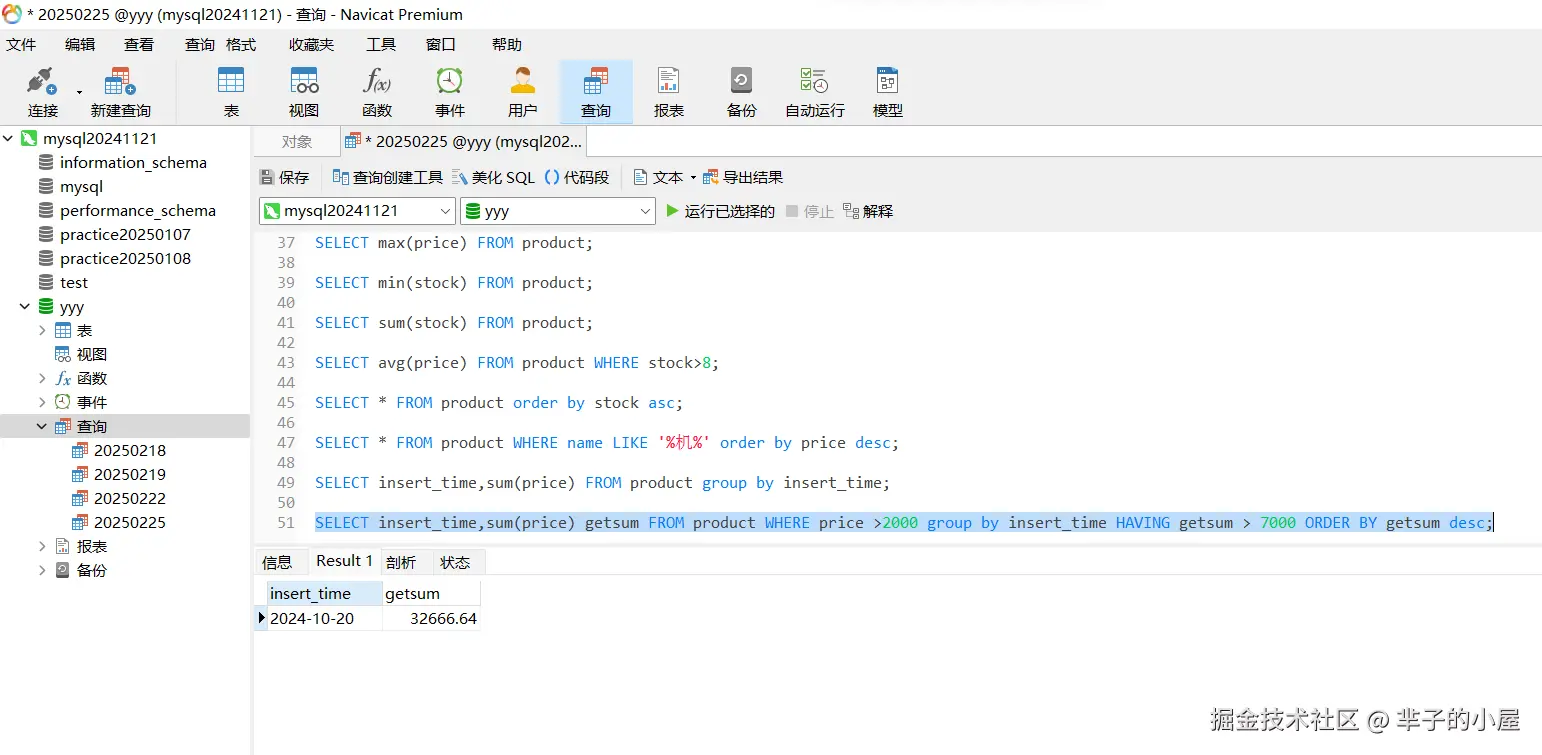Screen dimensions: 1542x755
Task: Open the 函数 functions toolbar icon
Action: [377, 92]
